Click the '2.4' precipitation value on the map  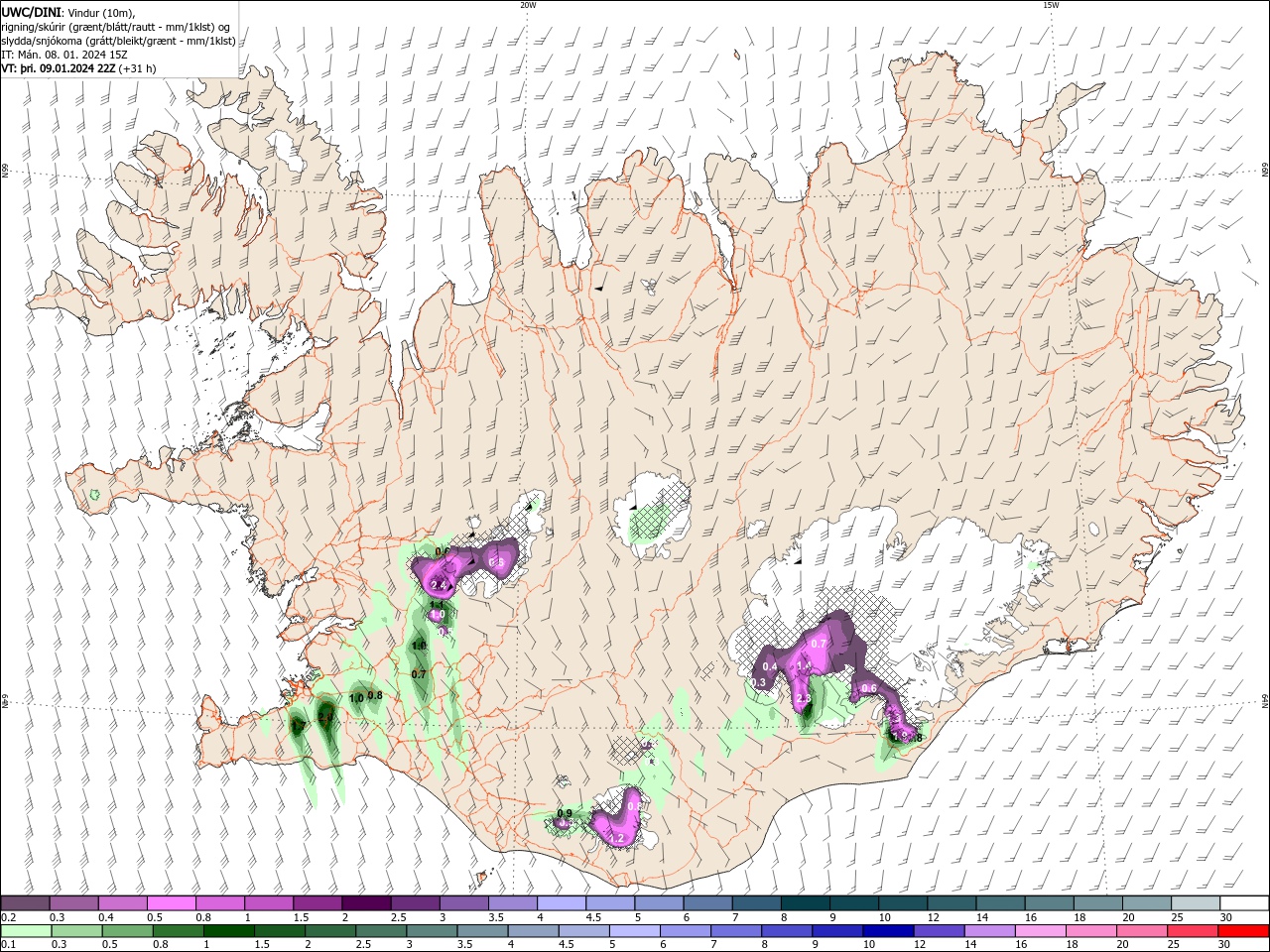440,586
